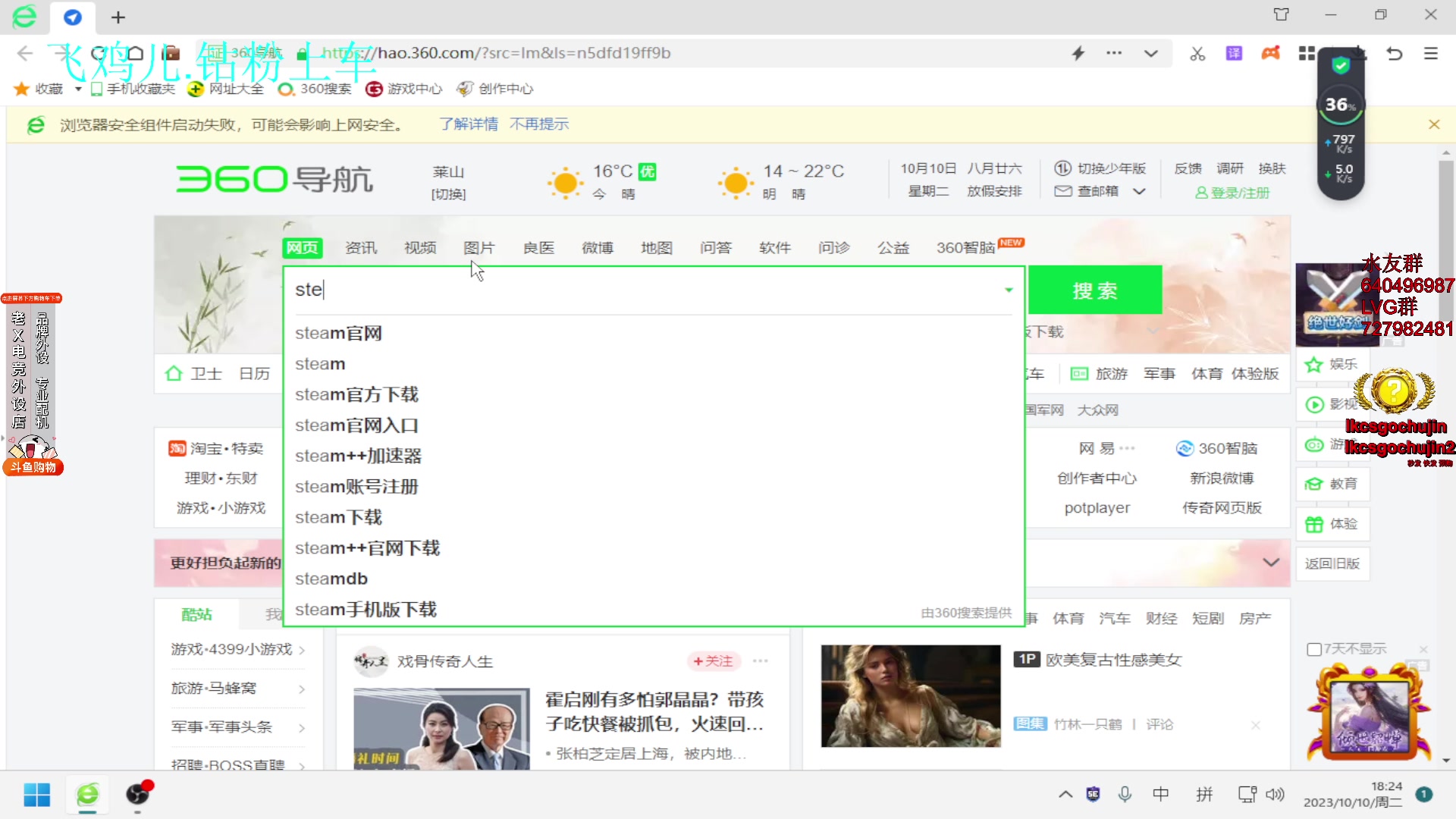The image size is (1456, 819).
Task: Click 换肤 to change skin
Action: point(1272,168)
